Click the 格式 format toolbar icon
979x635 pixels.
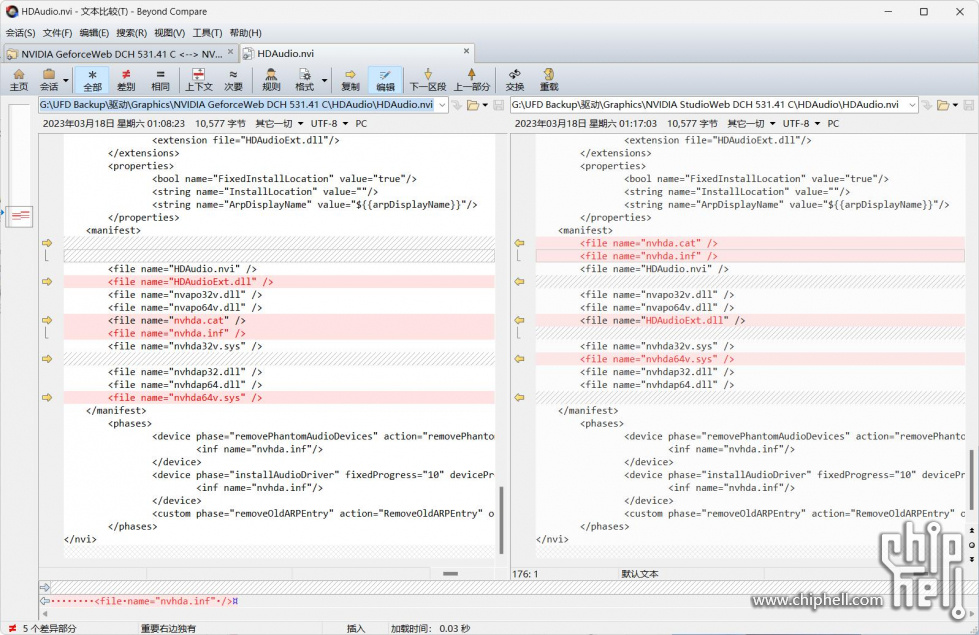tap(304, 80)
